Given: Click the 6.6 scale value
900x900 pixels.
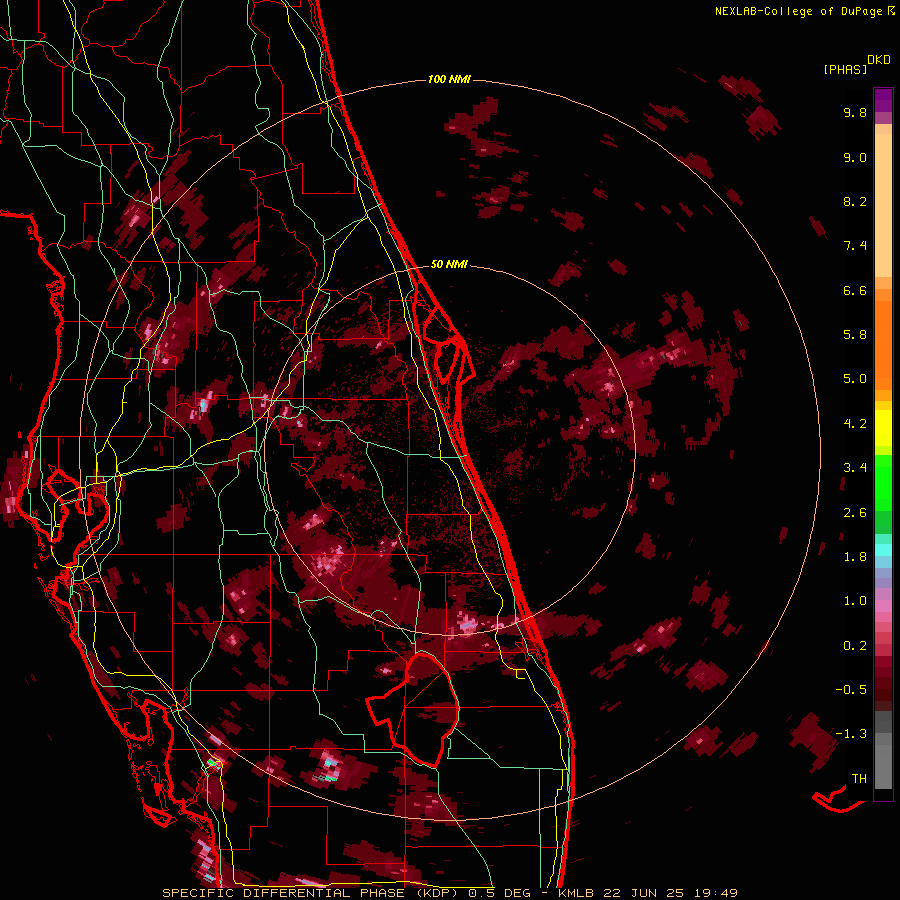Looking at the screenshot, I should click(855, 290).
